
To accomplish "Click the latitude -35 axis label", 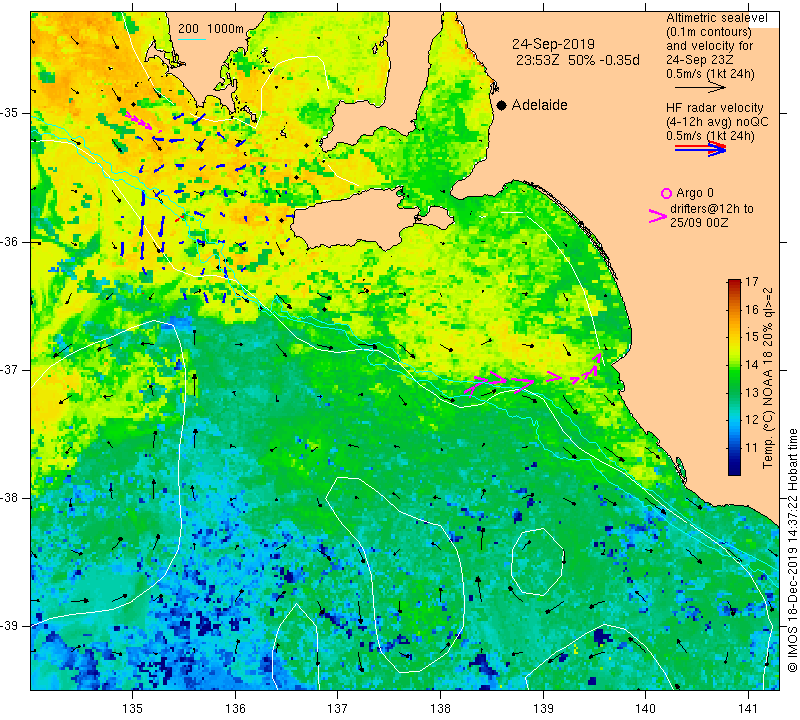I will click(x=11, y=113).
